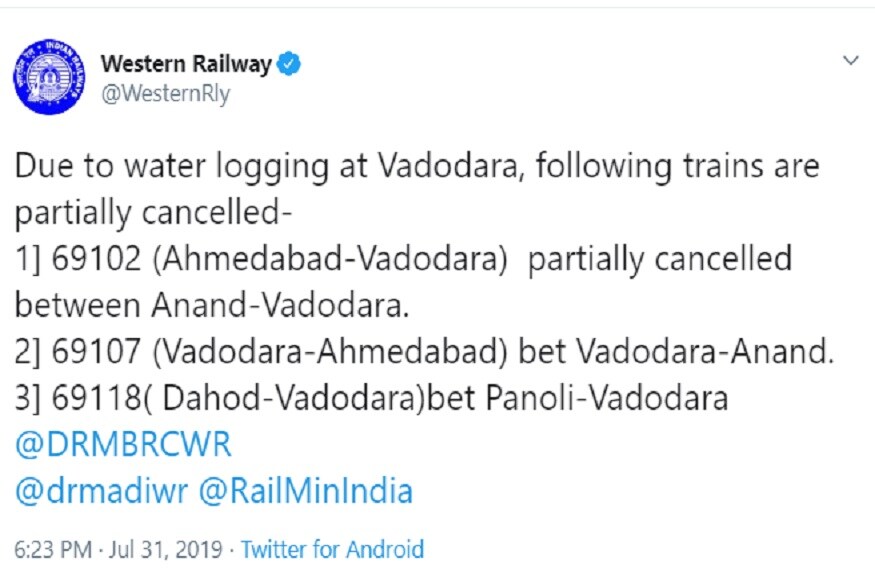Click the 'bet Vadodara-Anand.' text

676,351
